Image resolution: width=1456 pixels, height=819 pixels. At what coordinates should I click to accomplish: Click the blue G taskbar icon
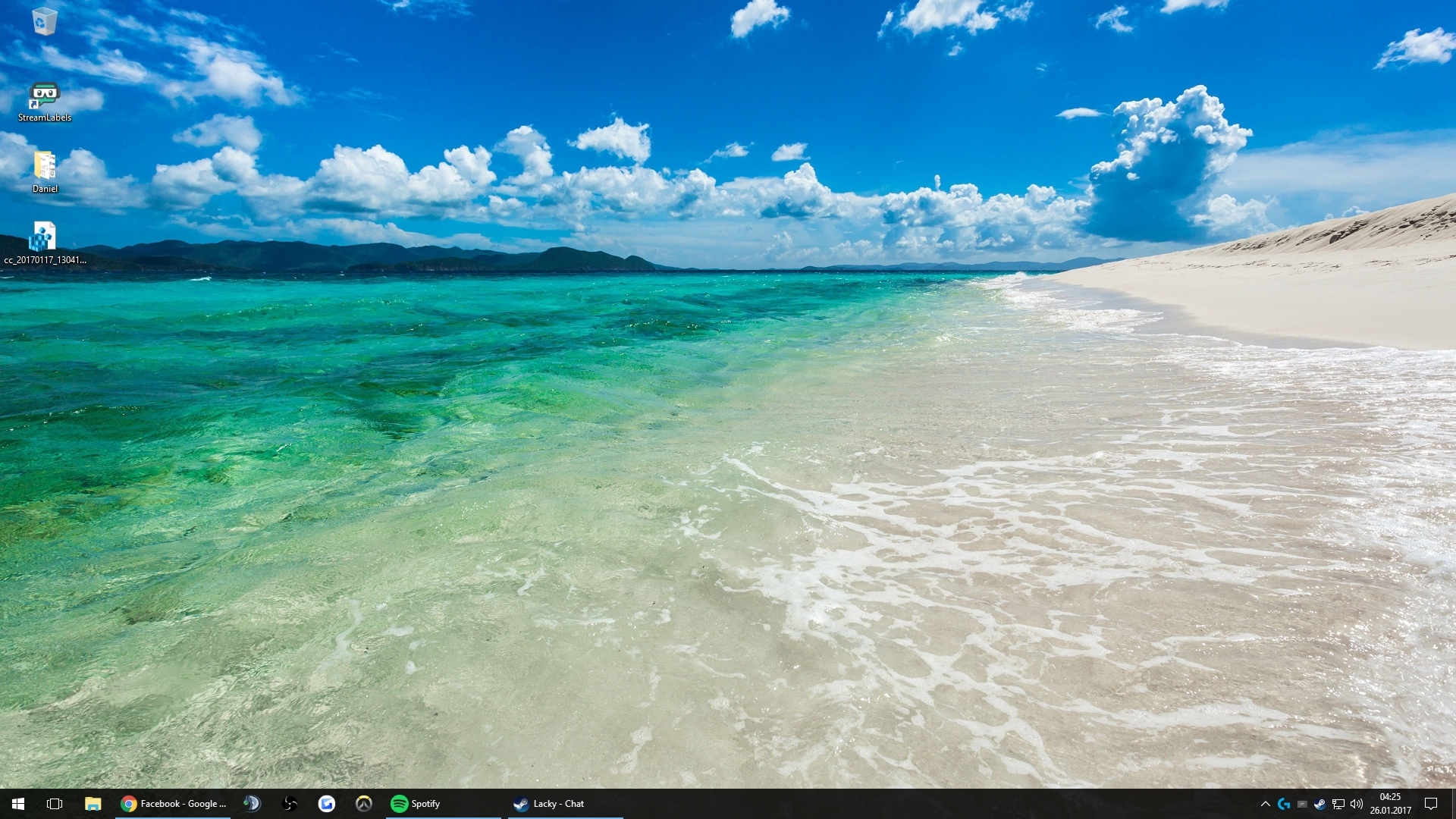tap(327, 804)
